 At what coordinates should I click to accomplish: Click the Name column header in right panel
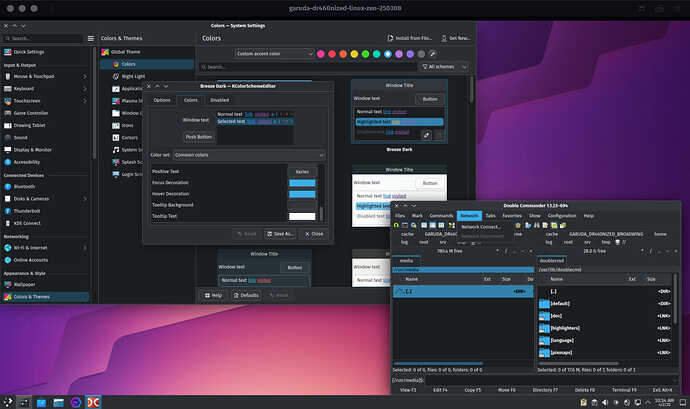tap(556, 279)
